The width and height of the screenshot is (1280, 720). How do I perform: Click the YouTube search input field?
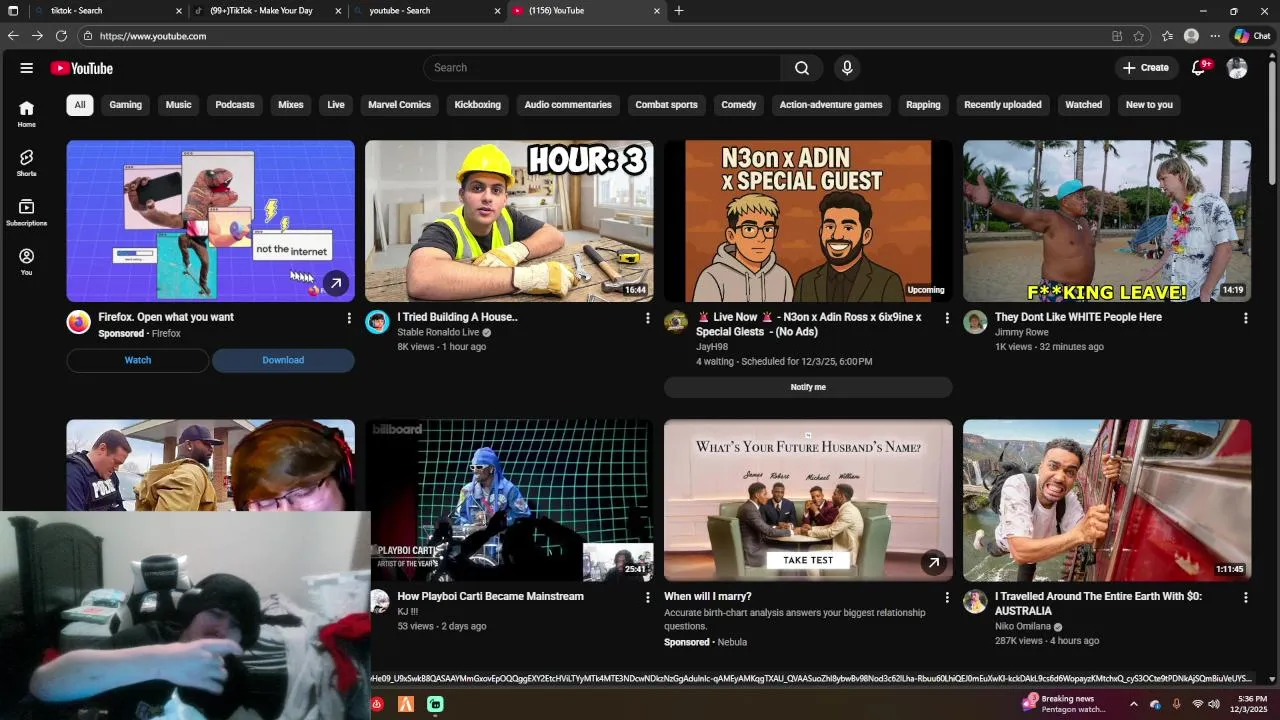[x=602, y=68]
